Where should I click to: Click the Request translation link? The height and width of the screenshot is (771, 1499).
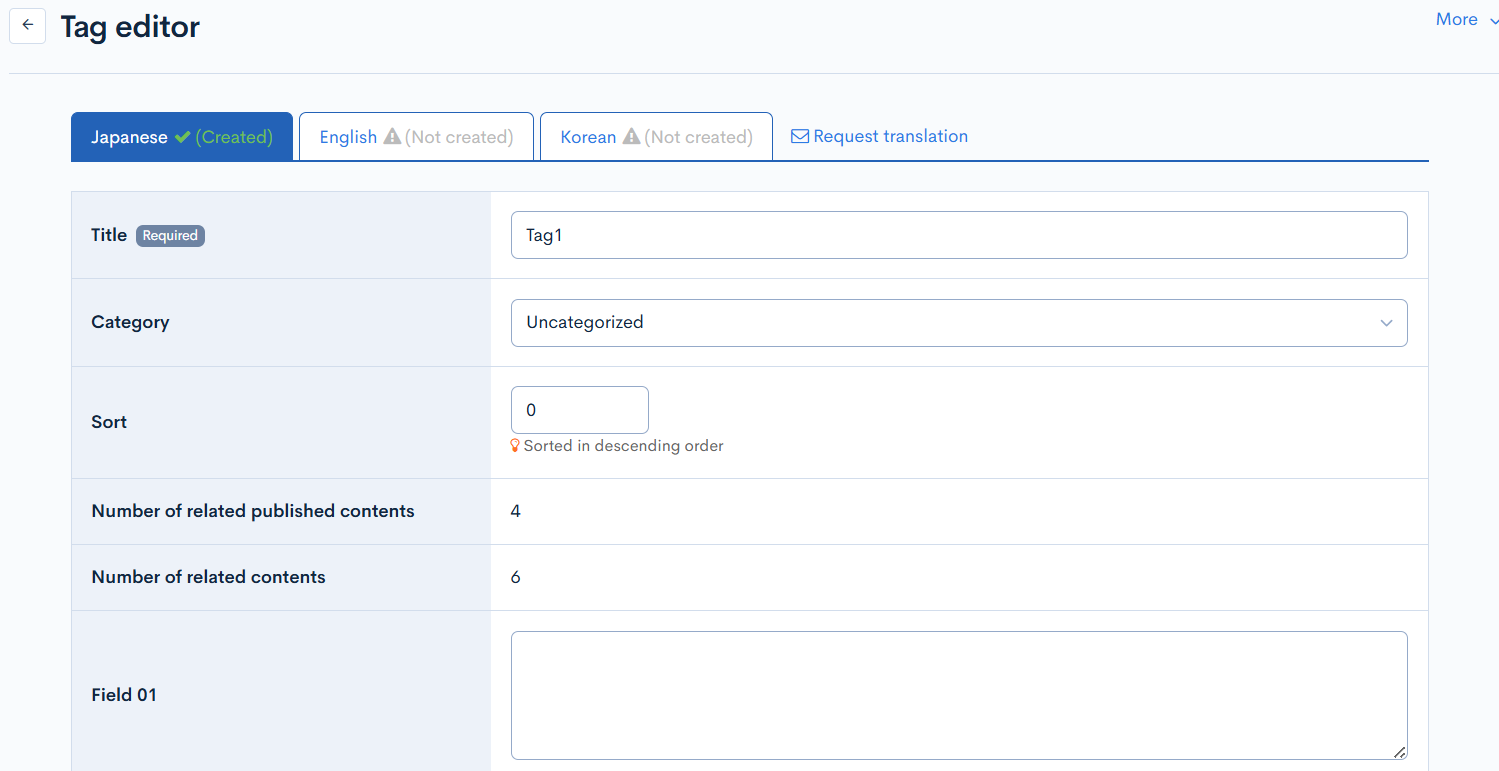pos(890,136)
